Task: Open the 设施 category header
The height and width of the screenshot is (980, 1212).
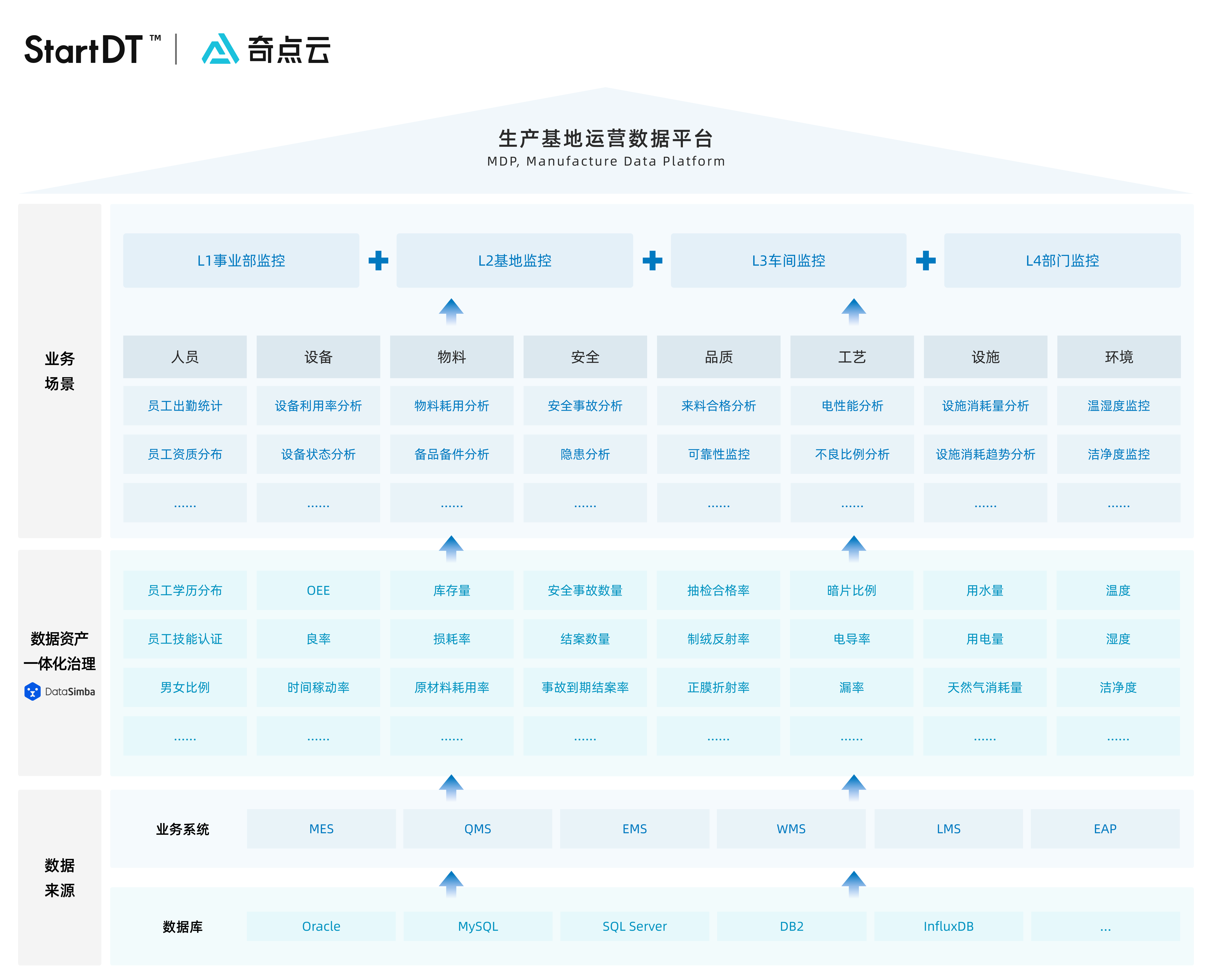Action: (x=985, y=357)
